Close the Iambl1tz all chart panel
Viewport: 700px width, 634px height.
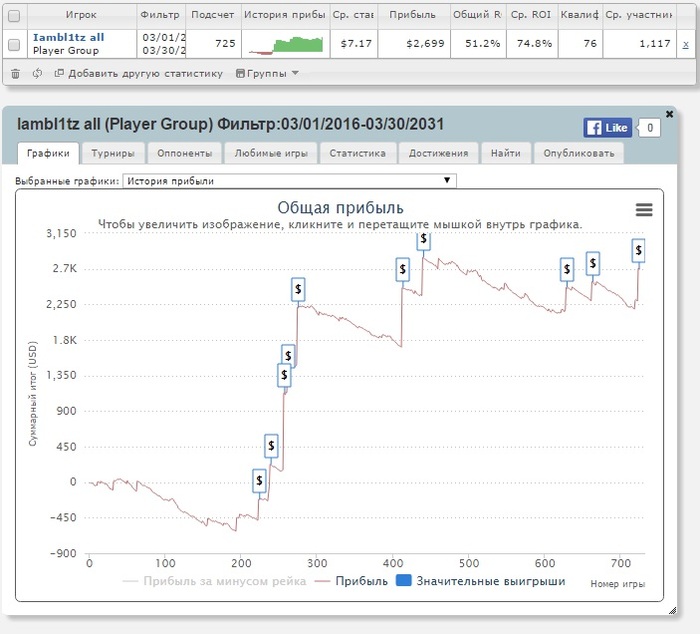[669, 114]
